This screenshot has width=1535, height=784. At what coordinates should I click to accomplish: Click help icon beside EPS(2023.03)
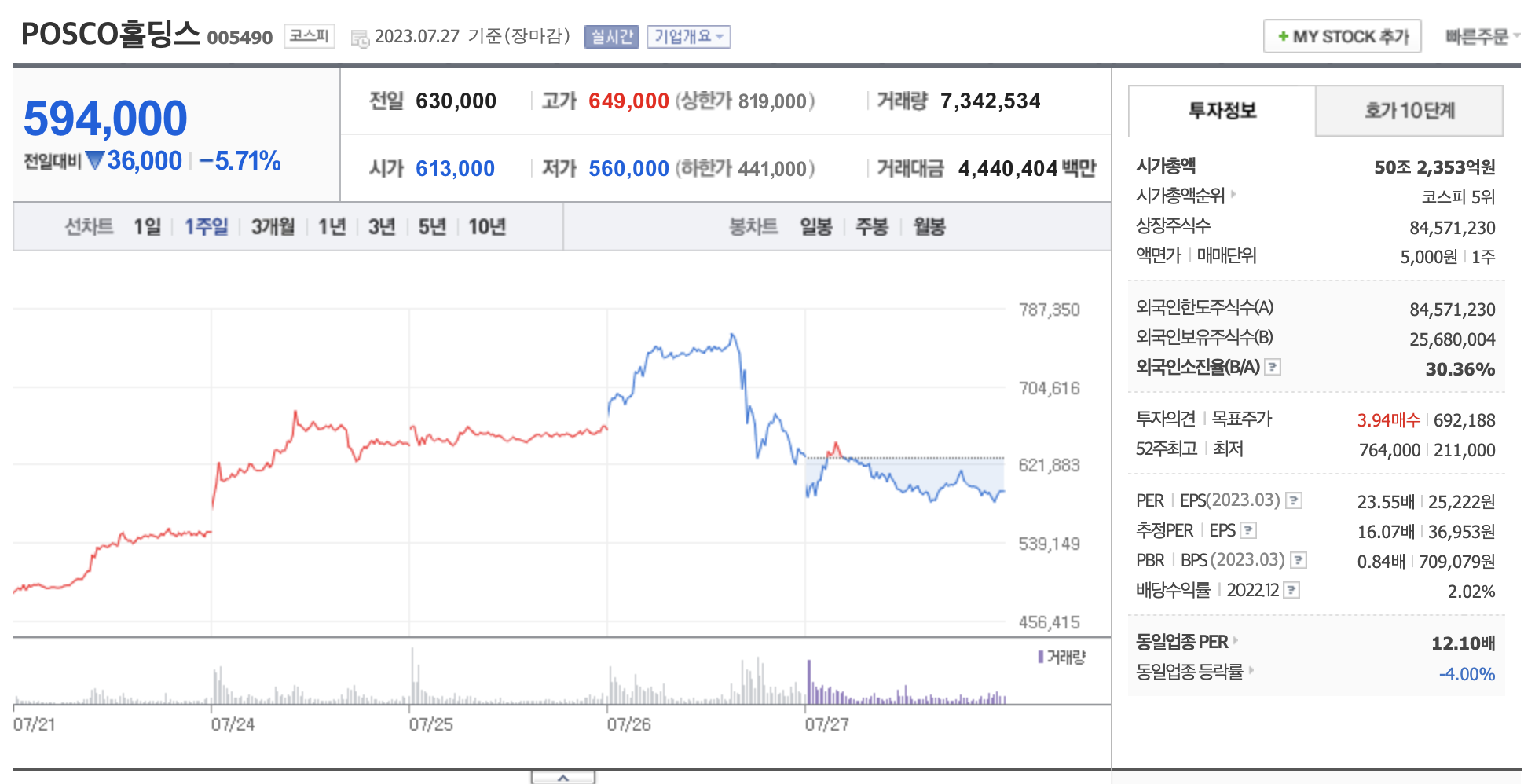pos(1294,500)
